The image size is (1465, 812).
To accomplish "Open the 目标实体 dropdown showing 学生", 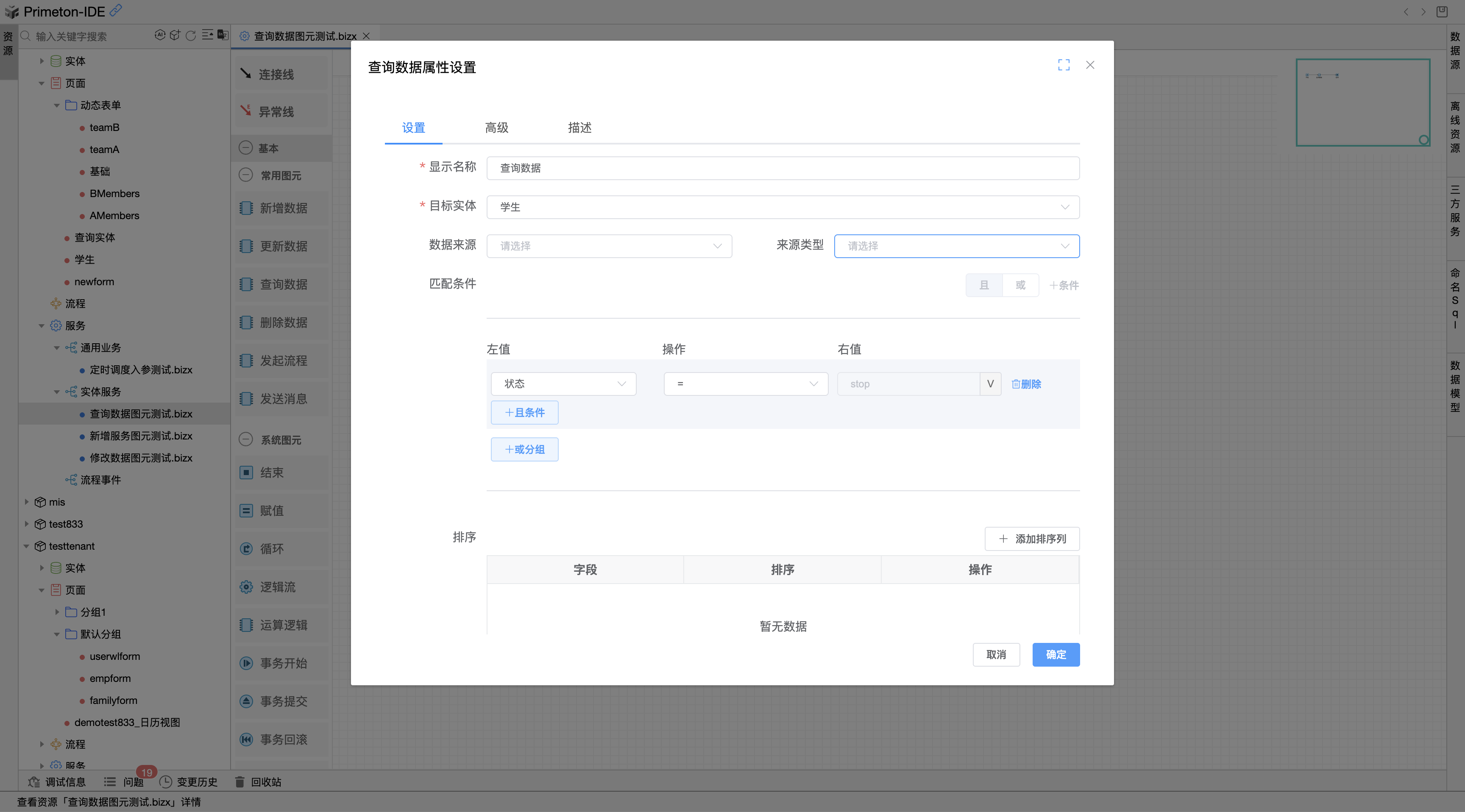I will tap(783, 207).
